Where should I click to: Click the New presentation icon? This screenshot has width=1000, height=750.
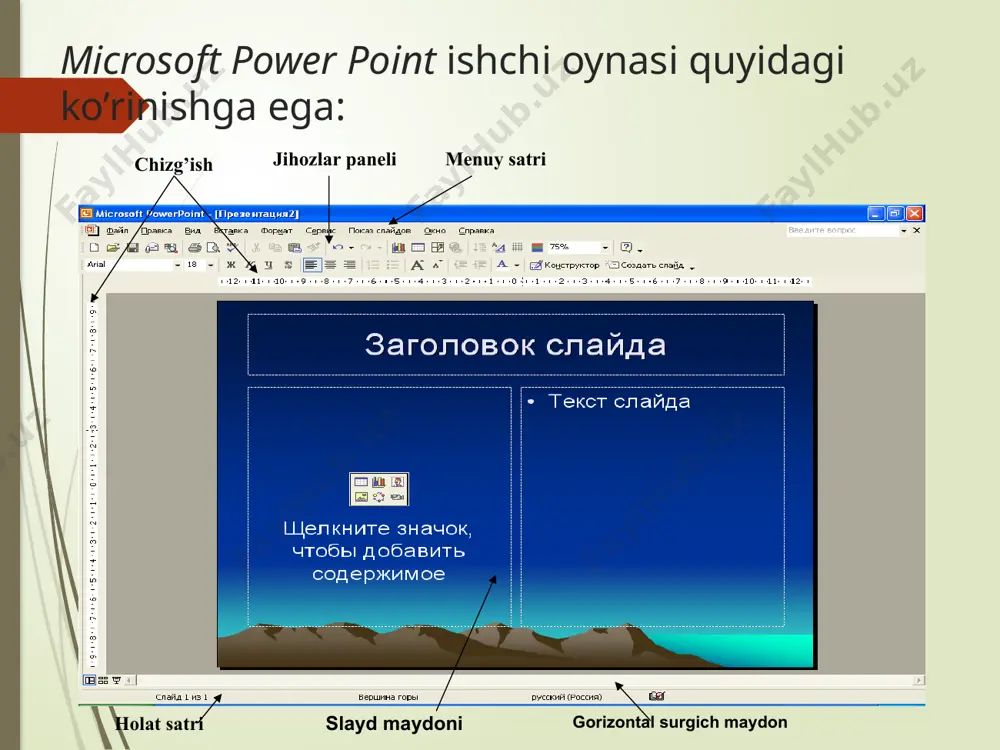click(x=94, y=247)
